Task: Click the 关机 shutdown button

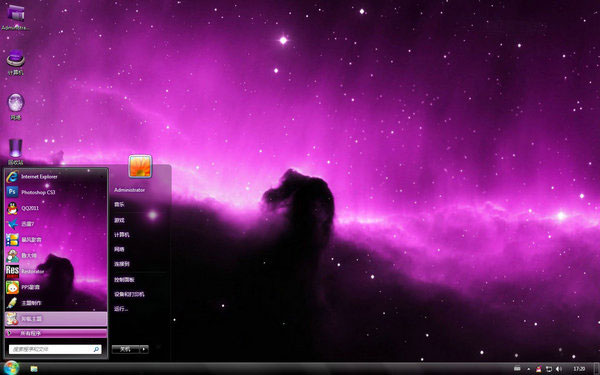Action: pos(126,349)
